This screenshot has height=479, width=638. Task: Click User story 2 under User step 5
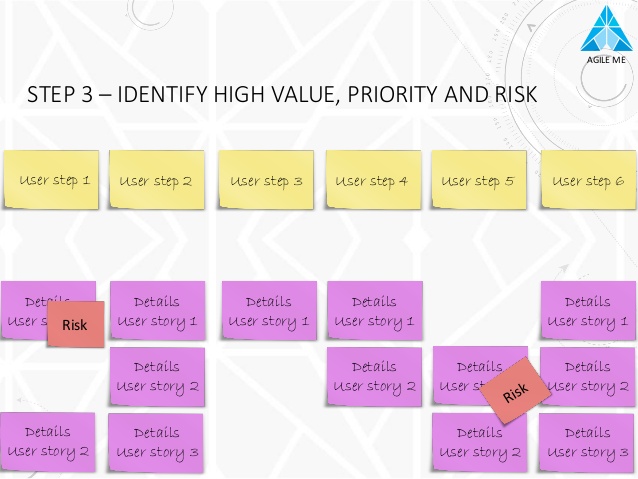pyautogui.click(x=479, y=443)
